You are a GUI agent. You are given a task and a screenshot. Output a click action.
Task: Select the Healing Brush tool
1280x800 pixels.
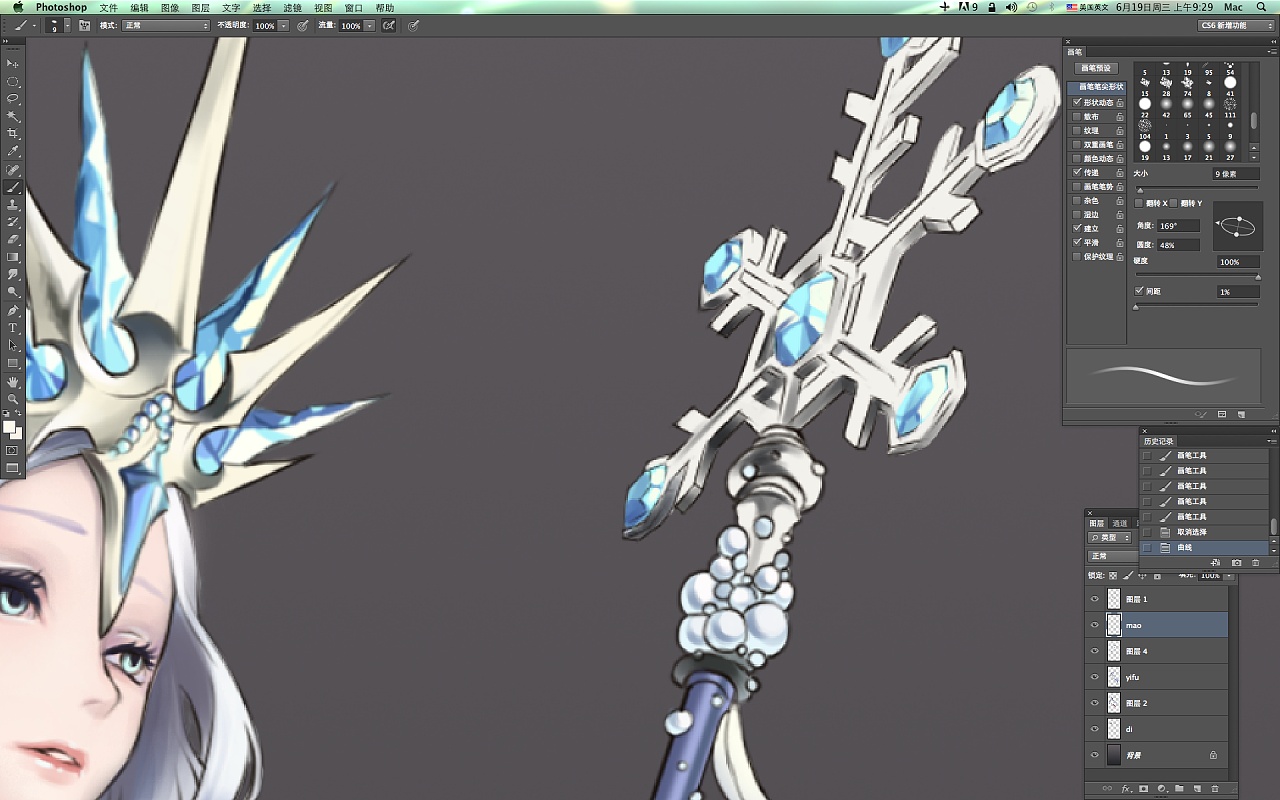(13, 170)
